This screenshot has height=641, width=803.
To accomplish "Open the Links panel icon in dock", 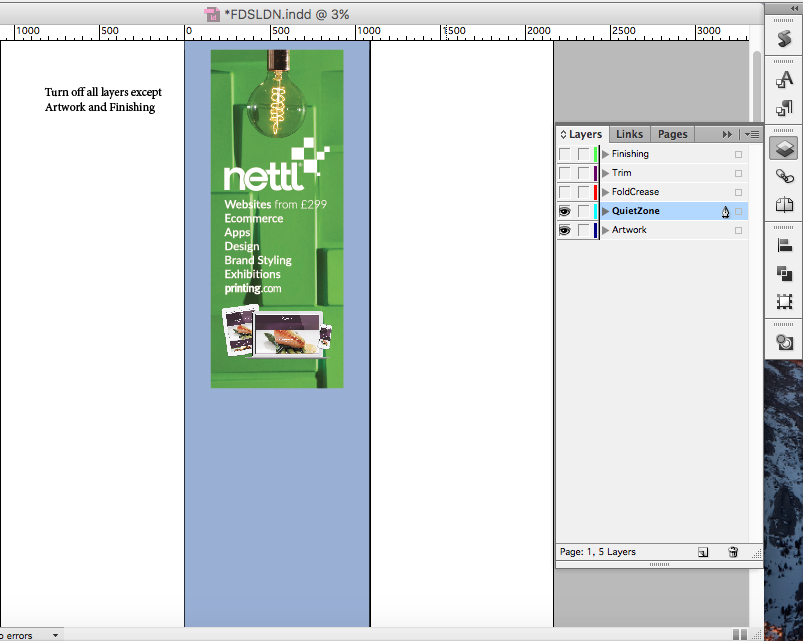I will coord(785,177).
